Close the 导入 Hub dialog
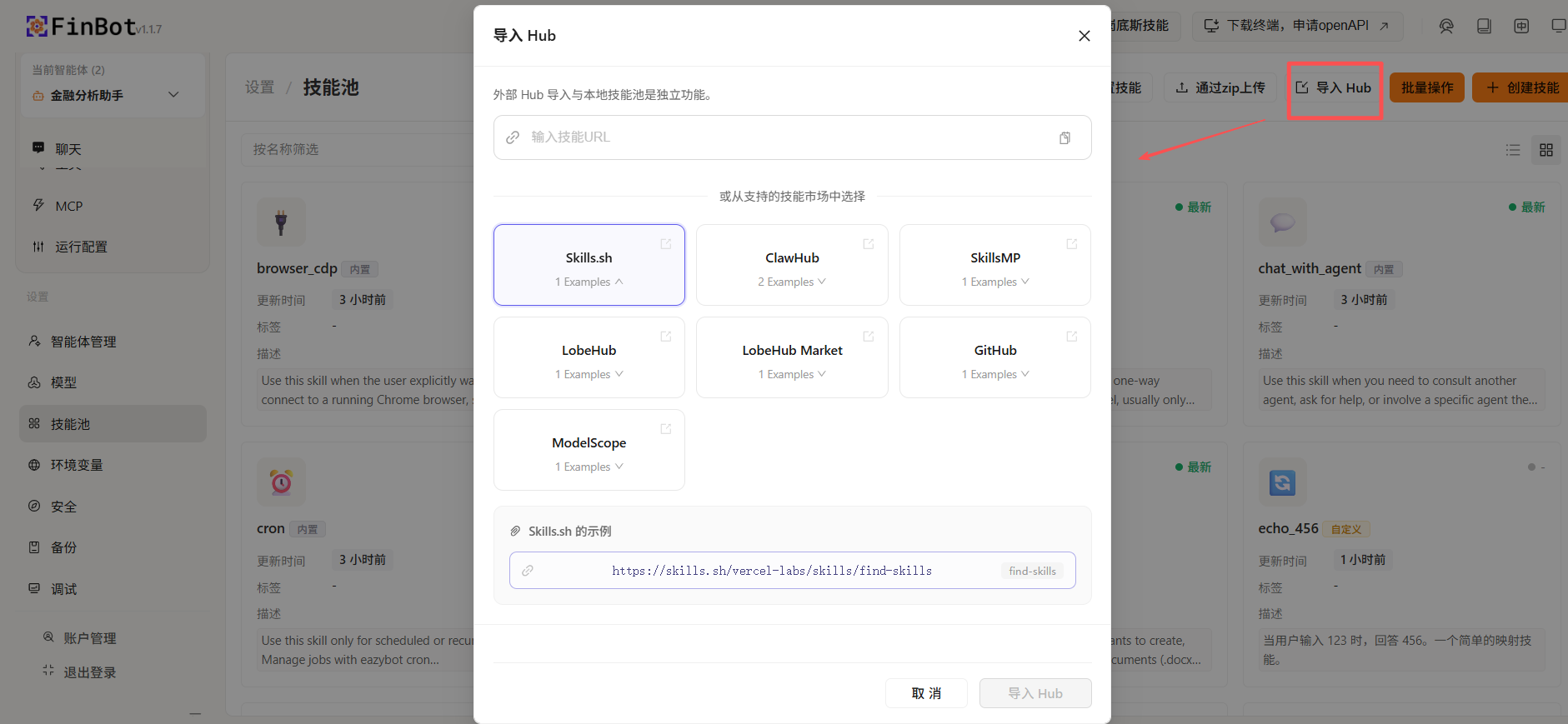The height and width of the screenshot is (724, 1568). (x=1084, y=36)
